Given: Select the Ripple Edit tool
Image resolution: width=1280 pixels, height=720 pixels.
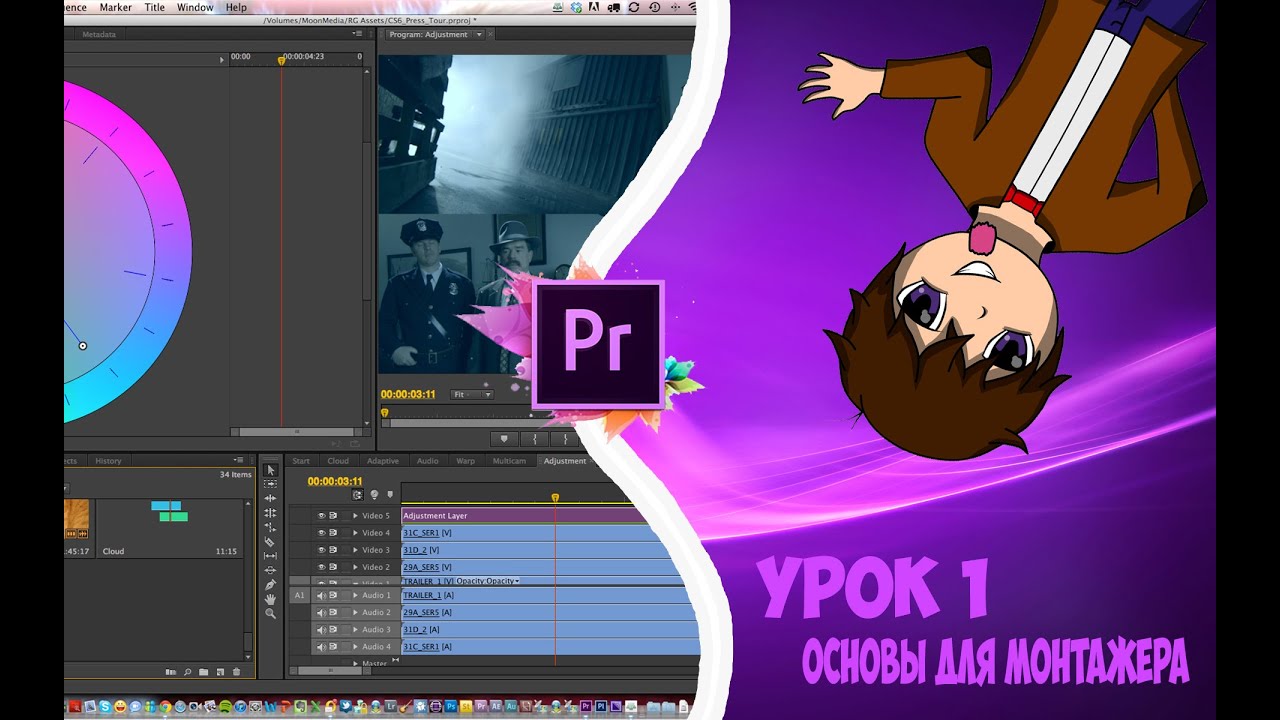Looking at the screenshot, I should click(x=270, y=498).
